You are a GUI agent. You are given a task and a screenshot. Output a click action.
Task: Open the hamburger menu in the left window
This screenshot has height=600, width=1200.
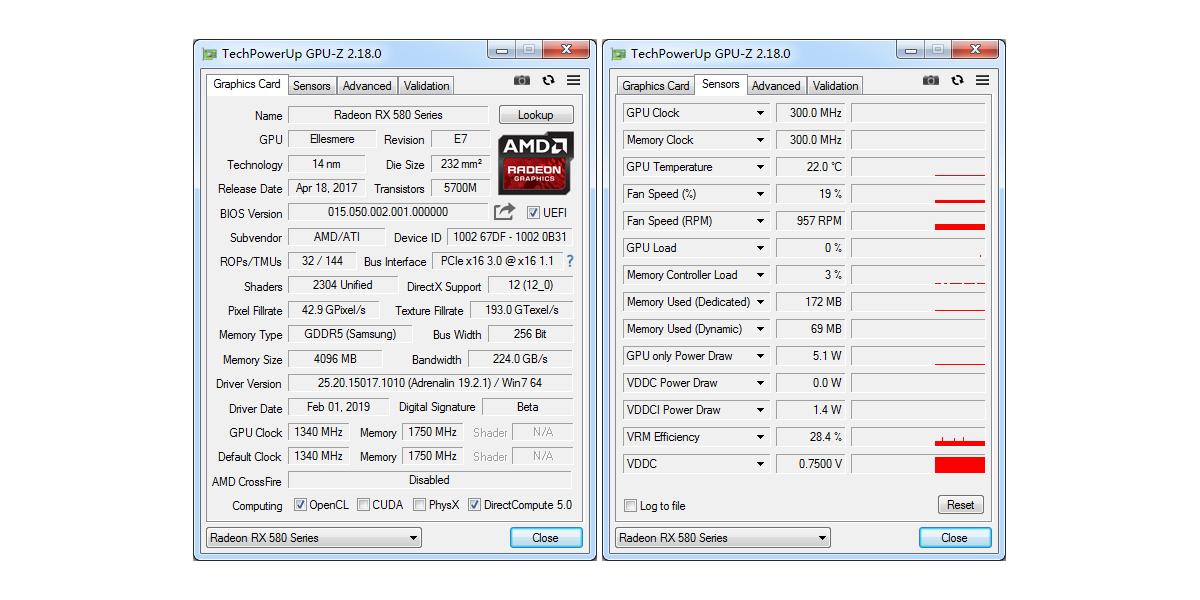(571, 80)
